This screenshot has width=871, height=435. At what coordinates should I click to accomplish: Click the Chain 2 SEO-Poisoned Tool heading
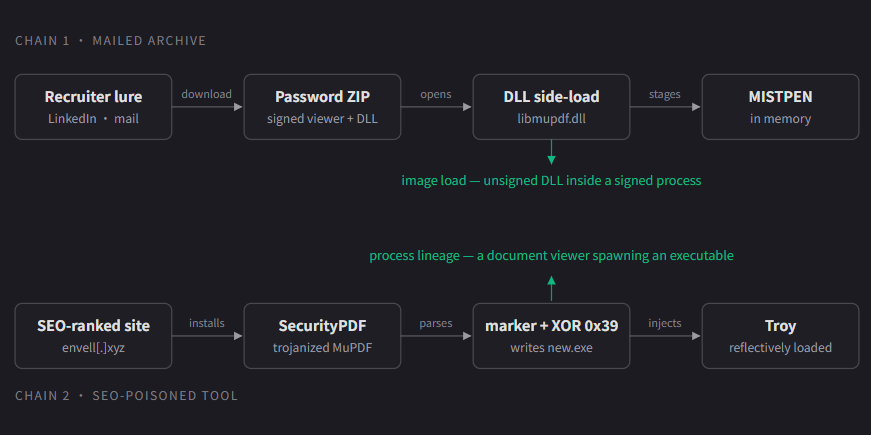[x=127, y=396]
